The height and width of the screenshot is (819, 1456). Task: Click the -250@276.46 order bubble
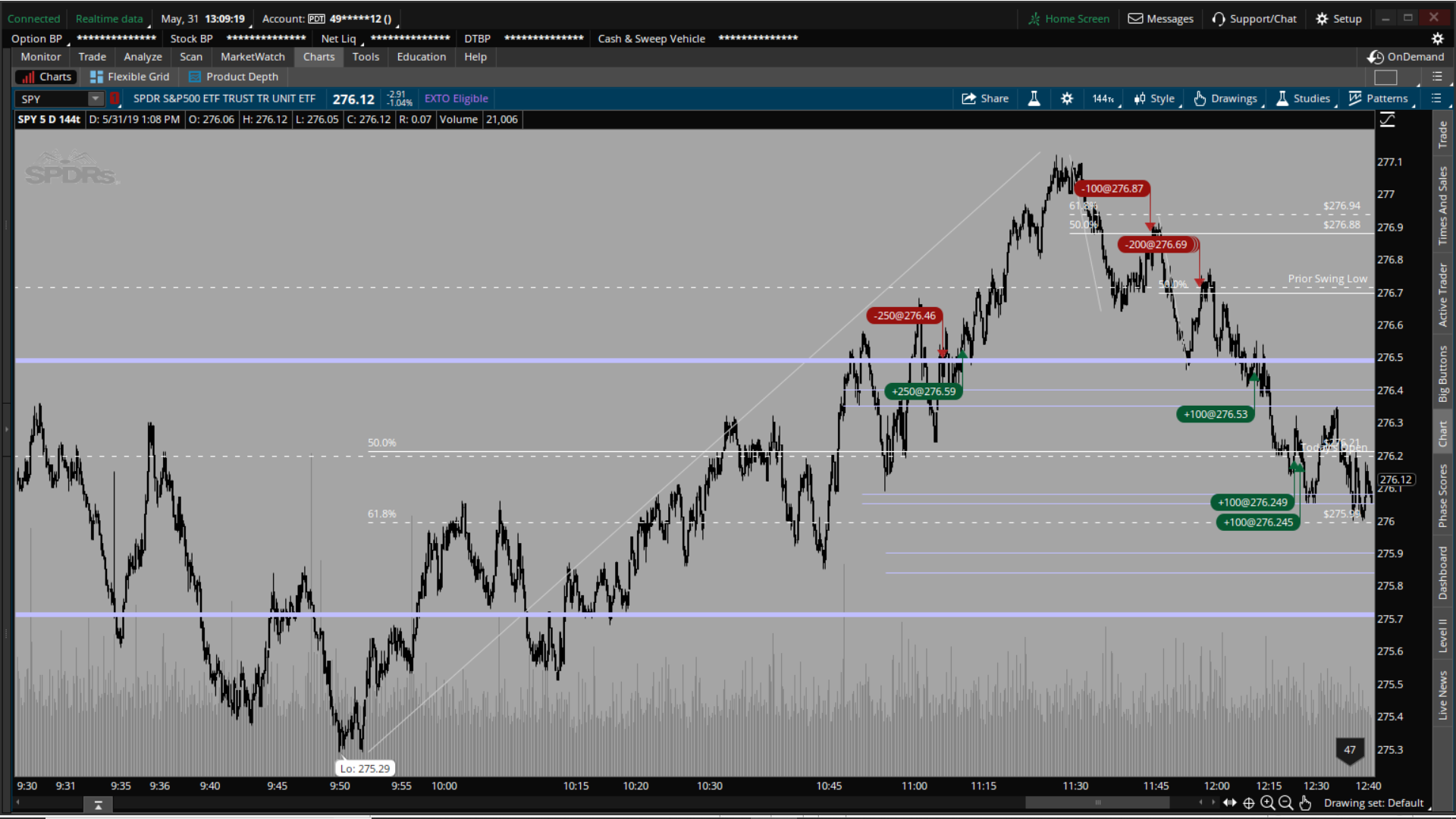tap(905, 315)
